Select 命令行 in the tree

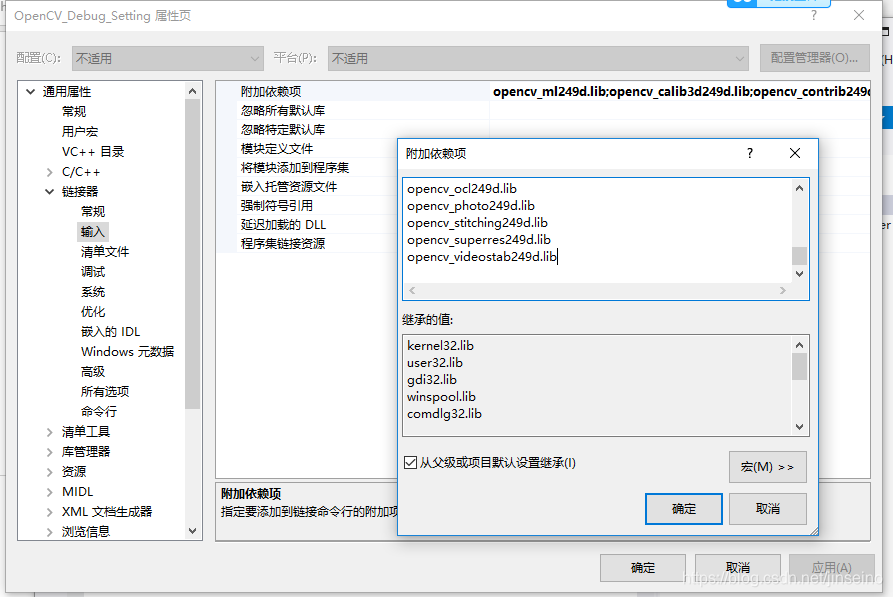point(99,411)
